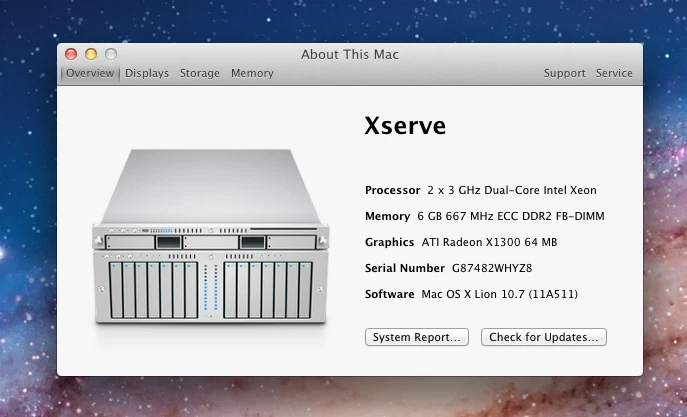Image resolution: width=687 pixels, height=417 pixels.
Task: Click the System Report… button
Action: tap(417, 337)
